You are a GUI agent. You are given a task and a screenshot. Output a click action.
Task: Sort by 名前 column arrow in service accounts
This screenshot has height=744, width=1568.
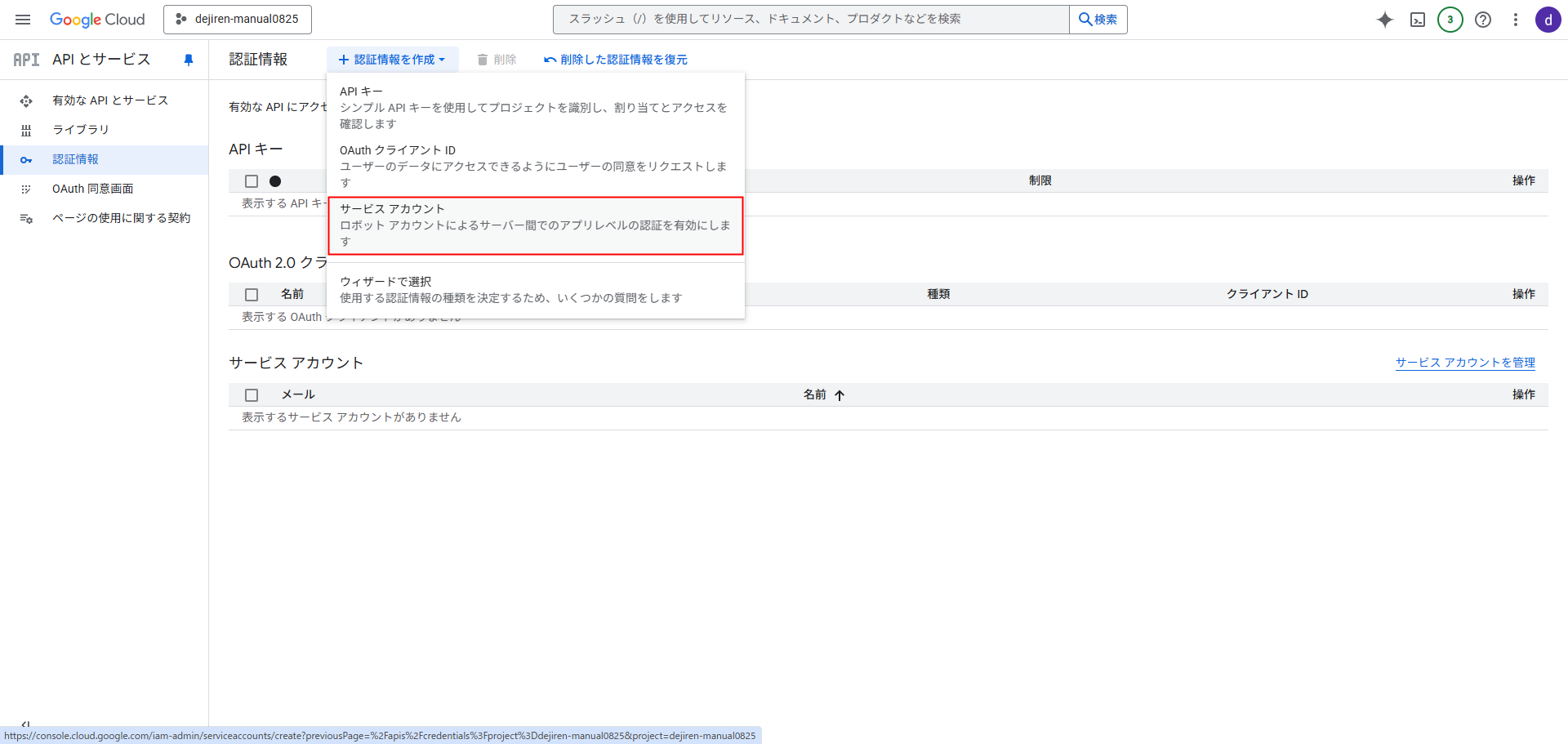[x=840, y=395]
